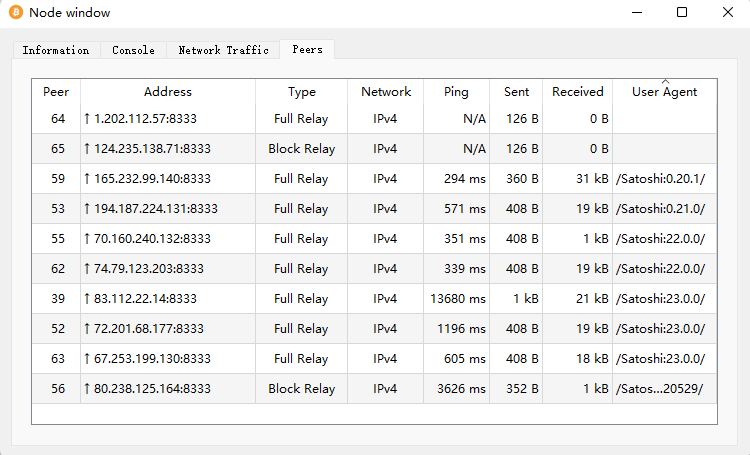Sort table by Type column header
This screenshot has height=455, width=750.
[x=301, y=92]
